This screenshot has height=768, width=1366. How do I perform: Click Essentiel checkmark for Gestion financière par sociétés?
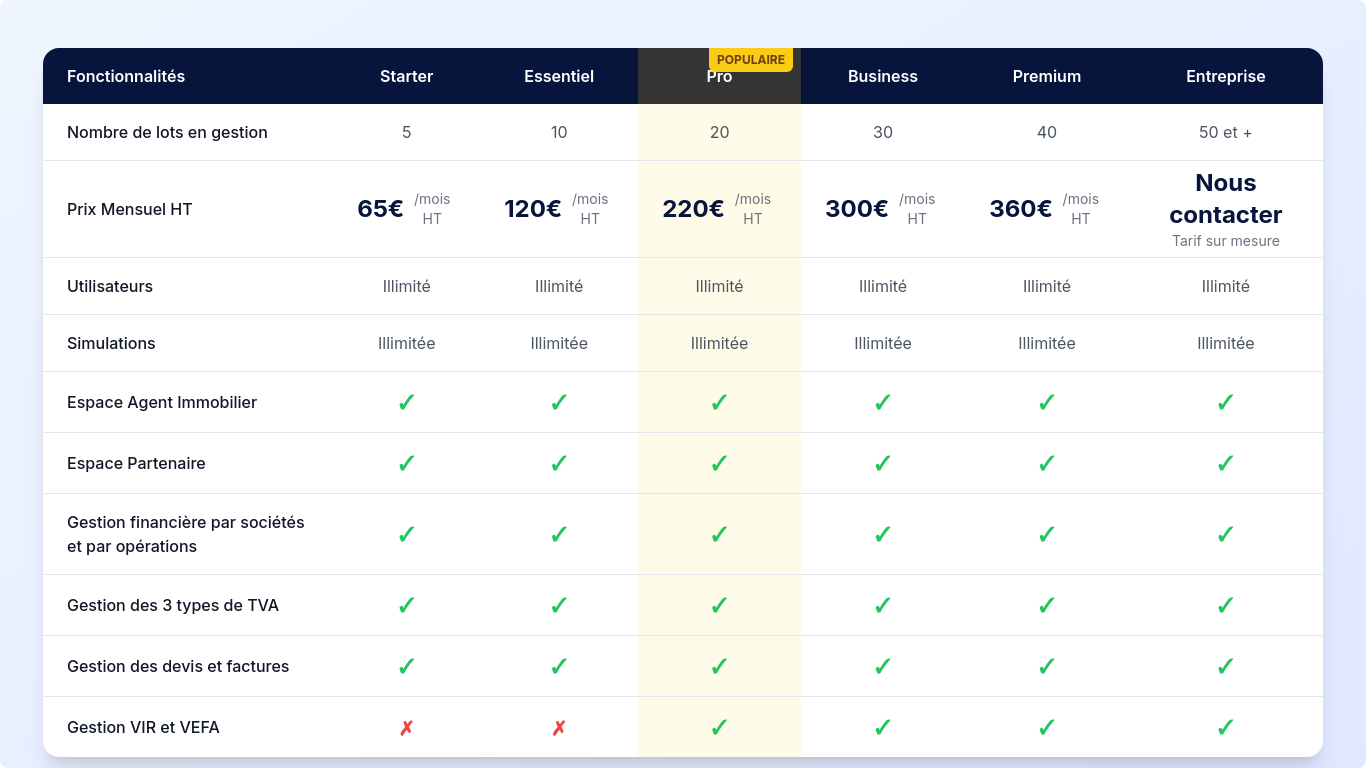[x=559, y=535]
